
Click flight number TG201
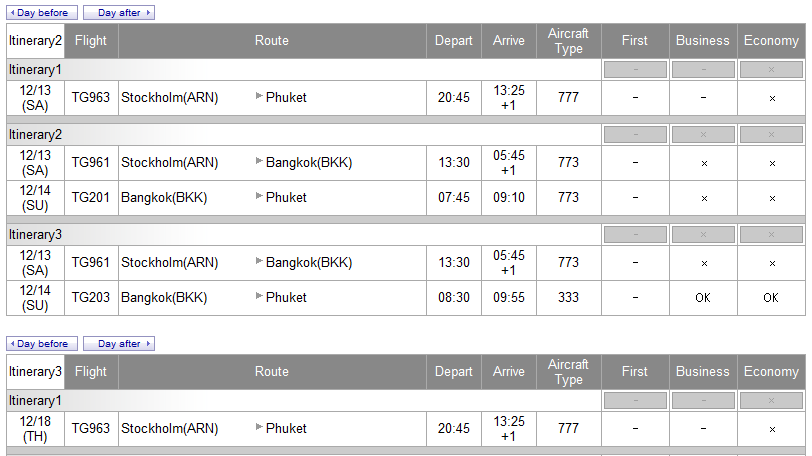(91, 198)
